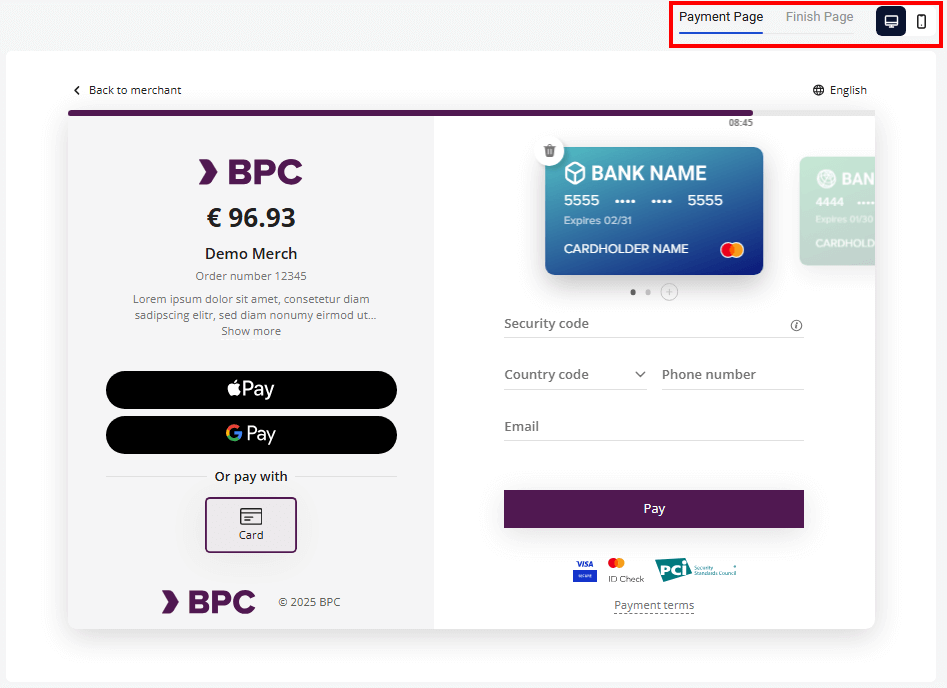The height and width of the screenshot is (688, 947).
Task: Click the globe language icon
Action: click(x=819, y=90)
